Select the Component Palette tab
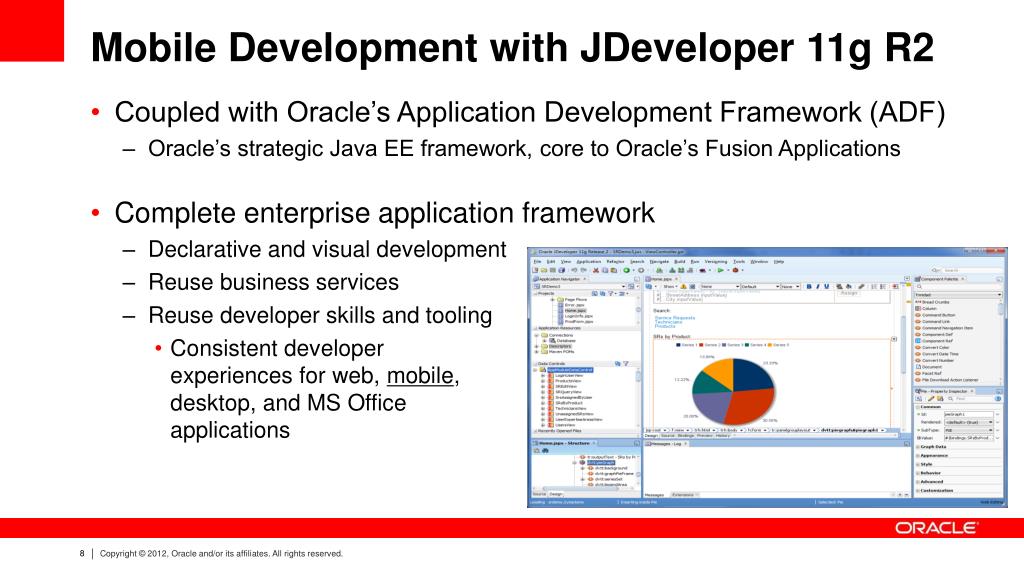 (940, 279)
